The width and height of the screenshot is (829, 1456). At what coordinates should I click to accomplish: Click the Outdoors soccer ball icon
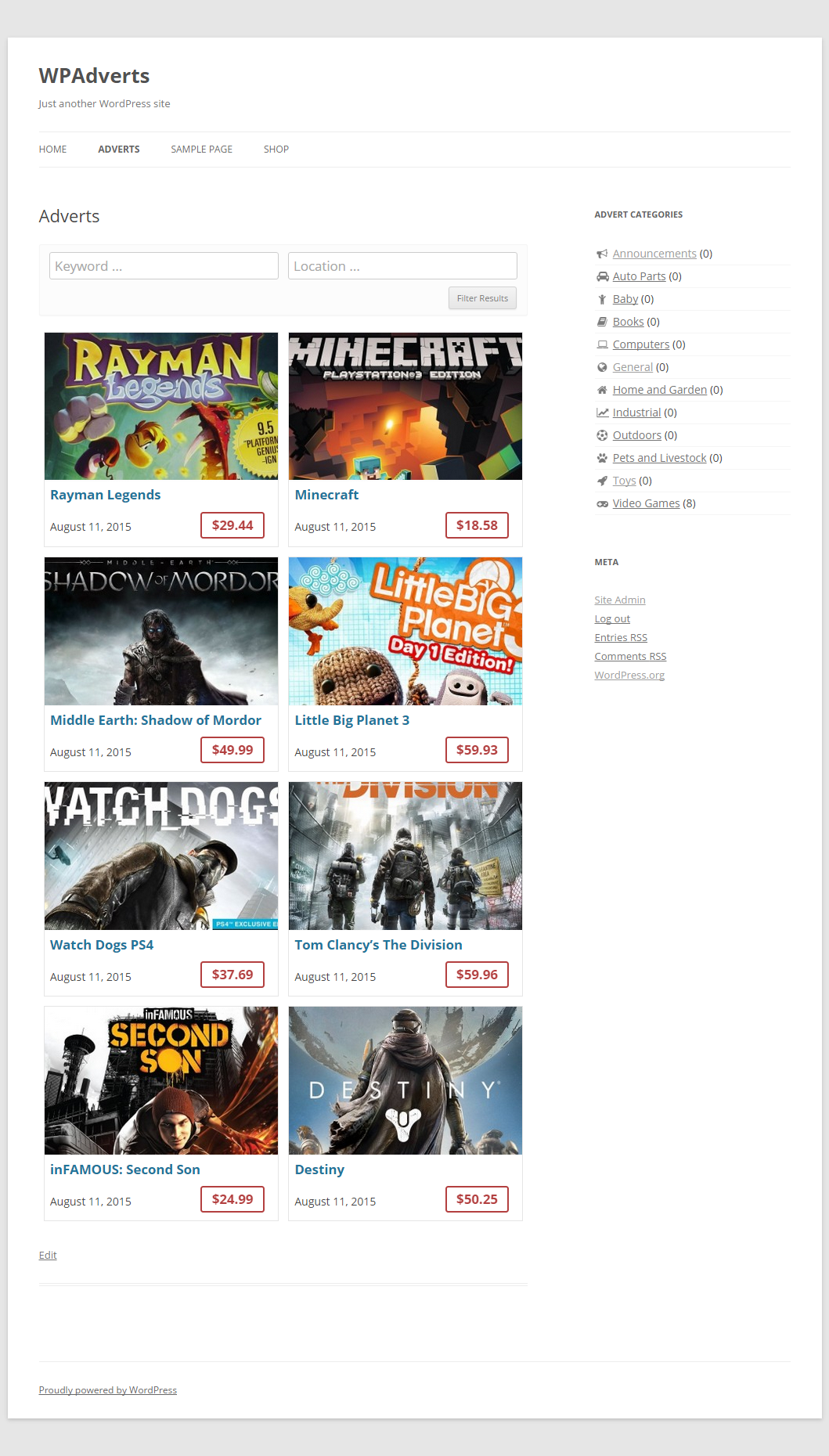pyautogui.click(x=602, y=435)
